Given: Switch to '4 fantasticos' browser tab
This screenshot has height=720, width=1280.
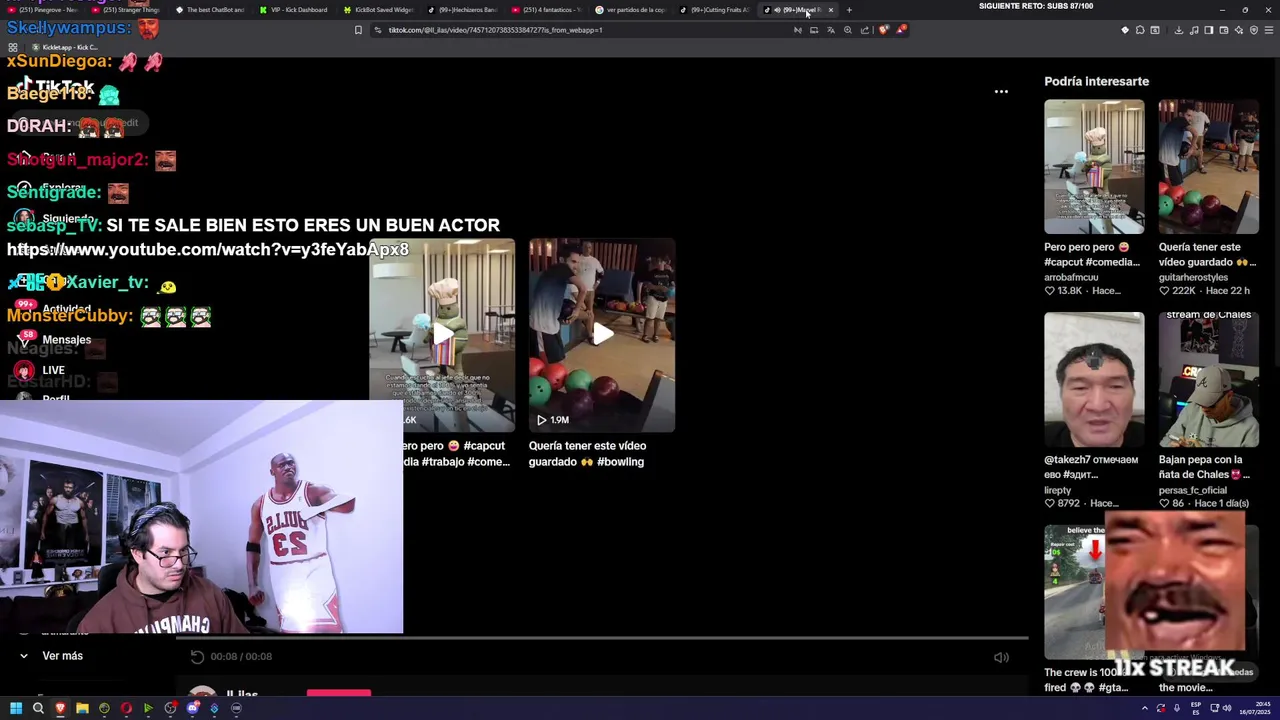Looking at the screenshot, I should click(545, 10).
